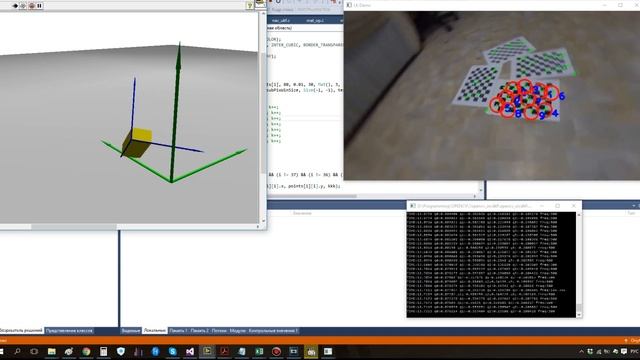Image resolution: width=640 pixels, height=360 pixels.
Task: Switch to LabVIEW on the taskbar
Action: pyautogui.click(x=207, y=351)
